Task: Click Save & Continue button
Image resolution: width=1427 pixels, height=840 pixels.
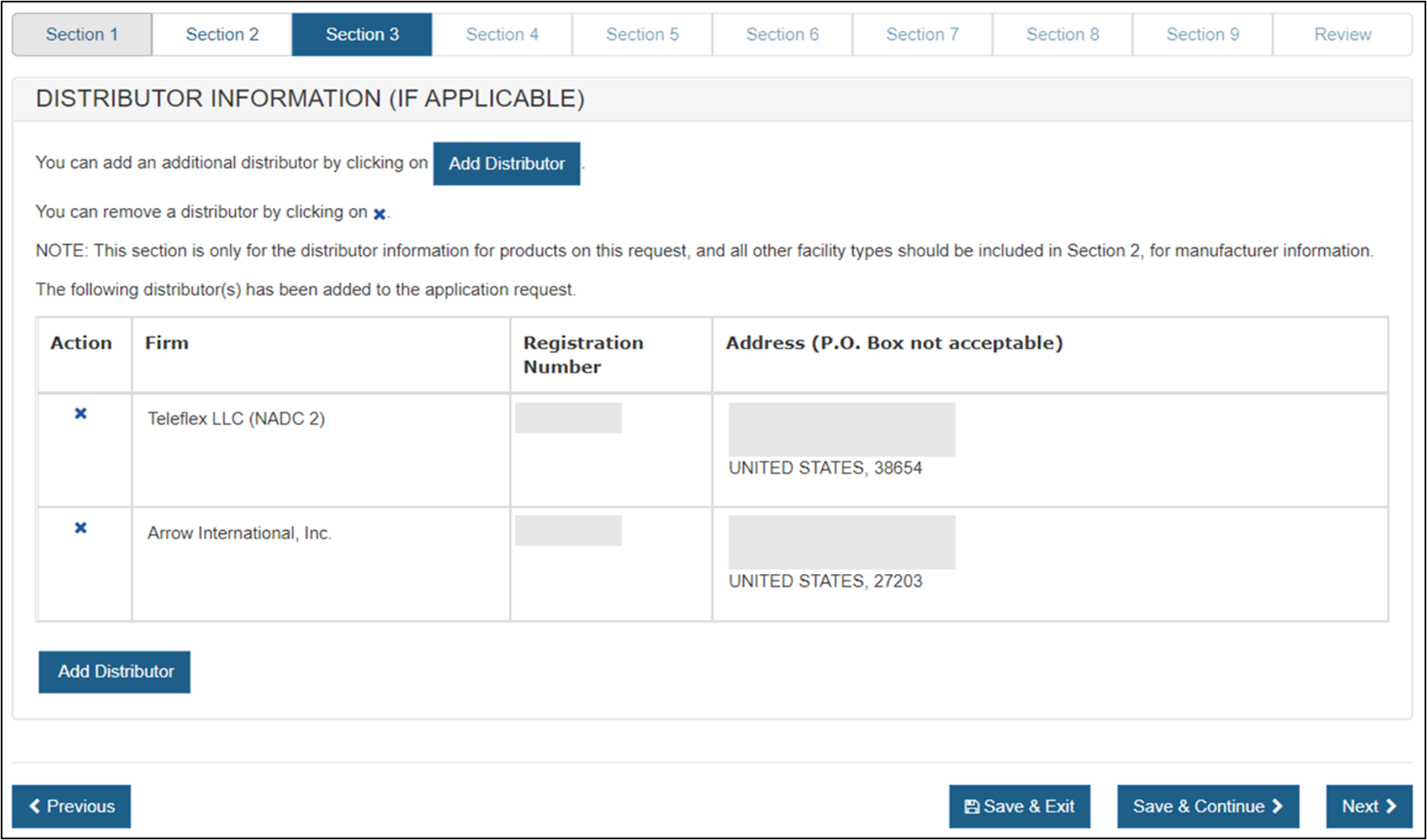Action: click(x=1208, y=806)
